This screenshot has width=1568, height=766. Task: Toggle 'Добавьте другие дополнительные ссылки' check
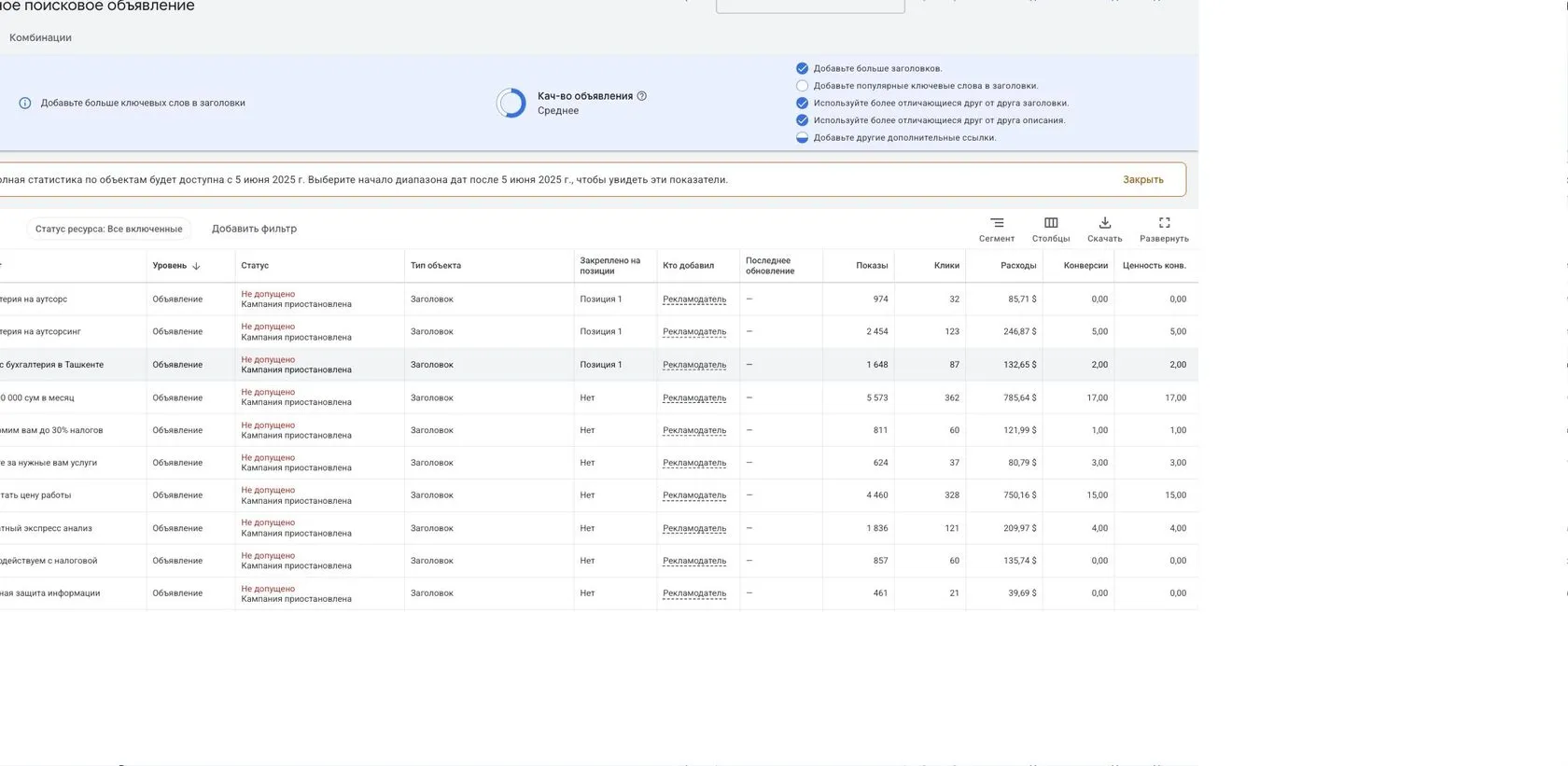(802, 137)
